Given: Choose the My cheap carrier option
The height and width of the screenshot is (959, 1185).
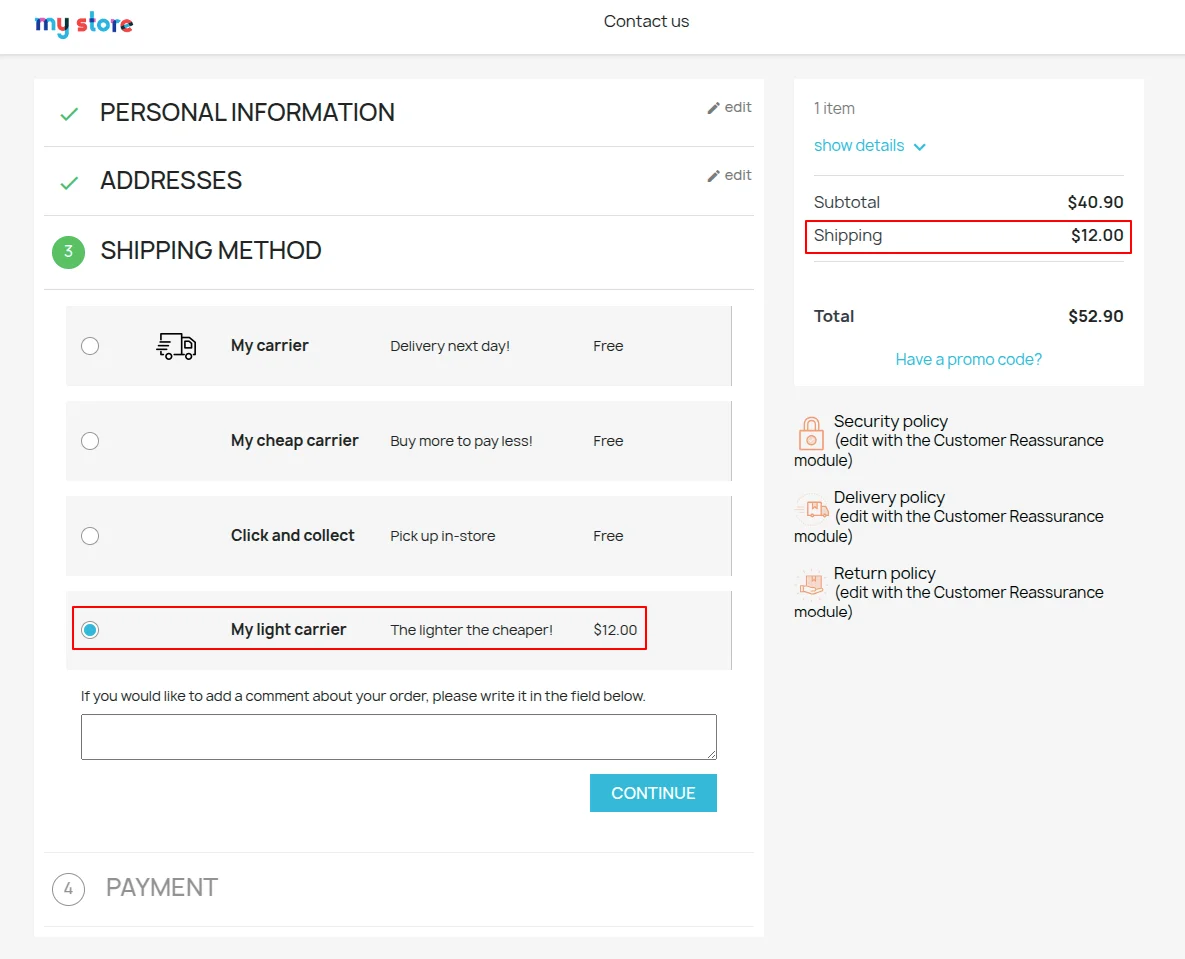Looking at the screenshot, I should point(90,441).
